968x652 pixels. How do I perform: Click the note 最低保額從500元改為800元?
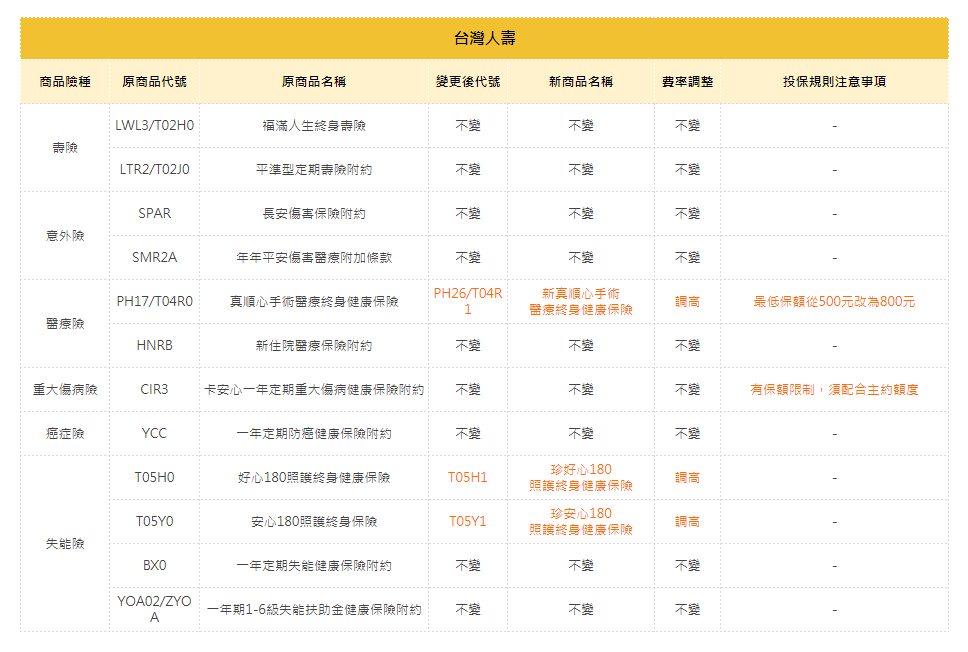point(835,301)
